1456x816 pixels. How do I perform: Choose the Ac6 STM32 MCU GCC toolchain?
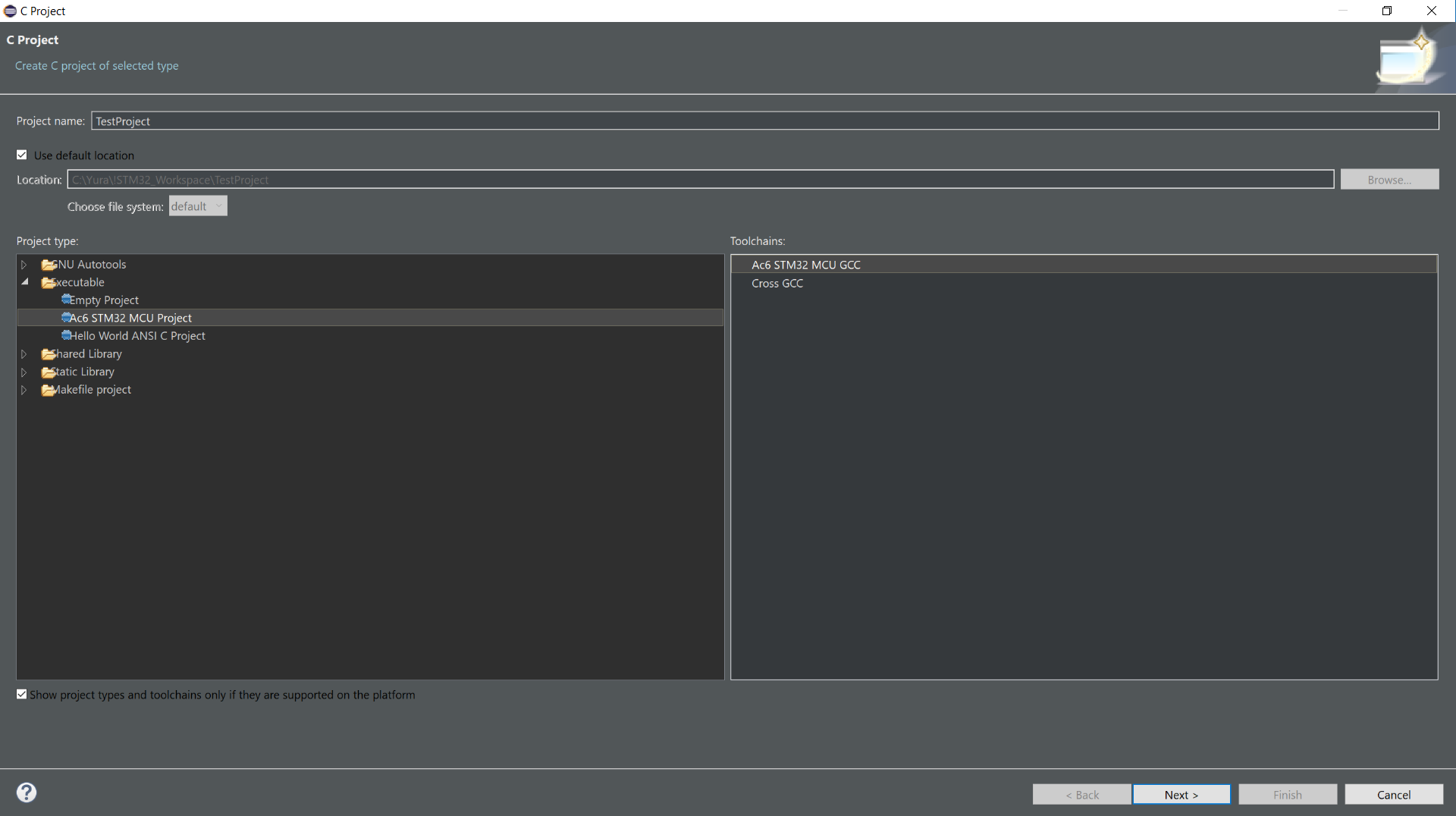coord(805,265)
